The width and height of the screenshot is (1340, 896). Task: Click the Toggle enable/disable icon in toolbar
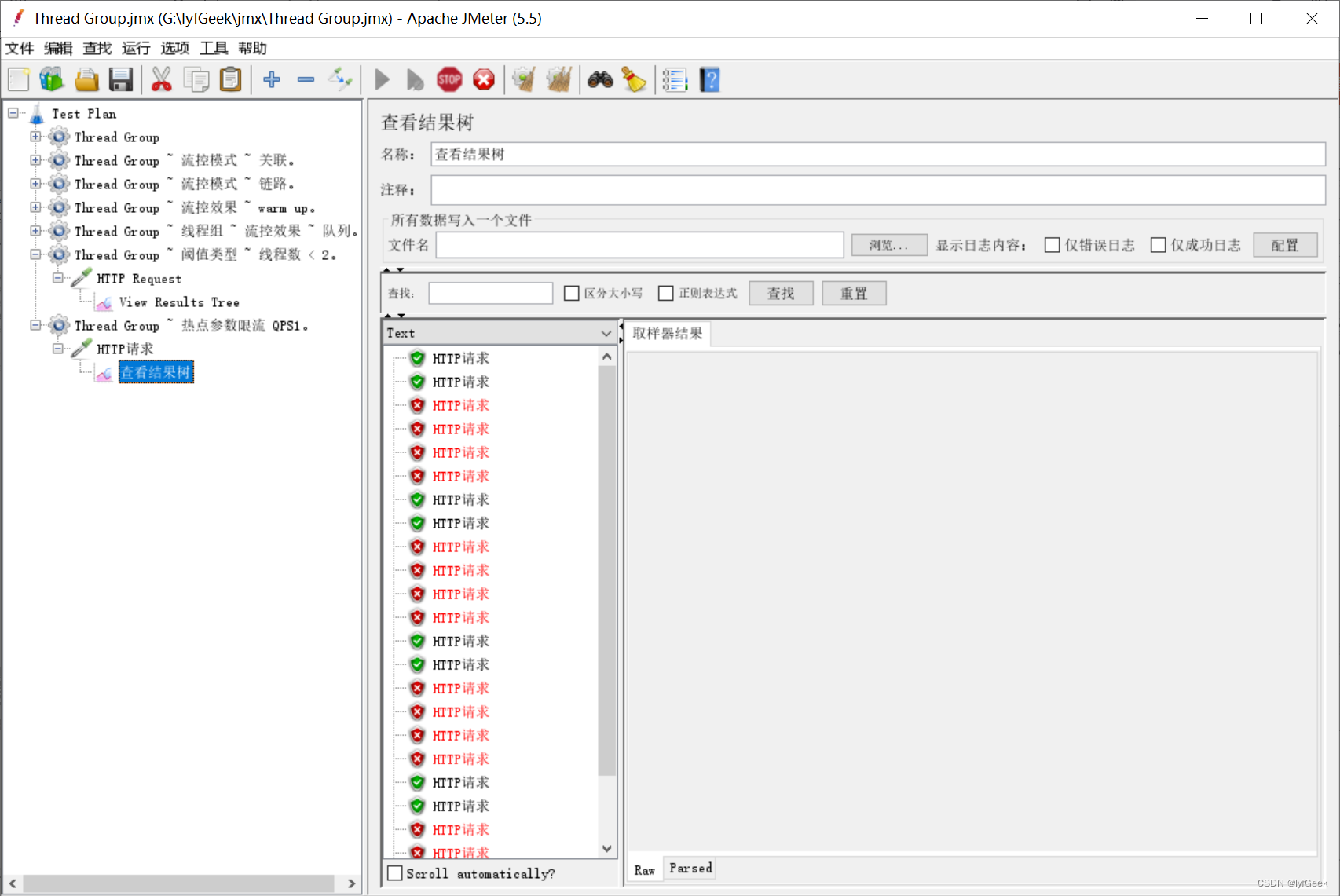(x=341, y=79)
